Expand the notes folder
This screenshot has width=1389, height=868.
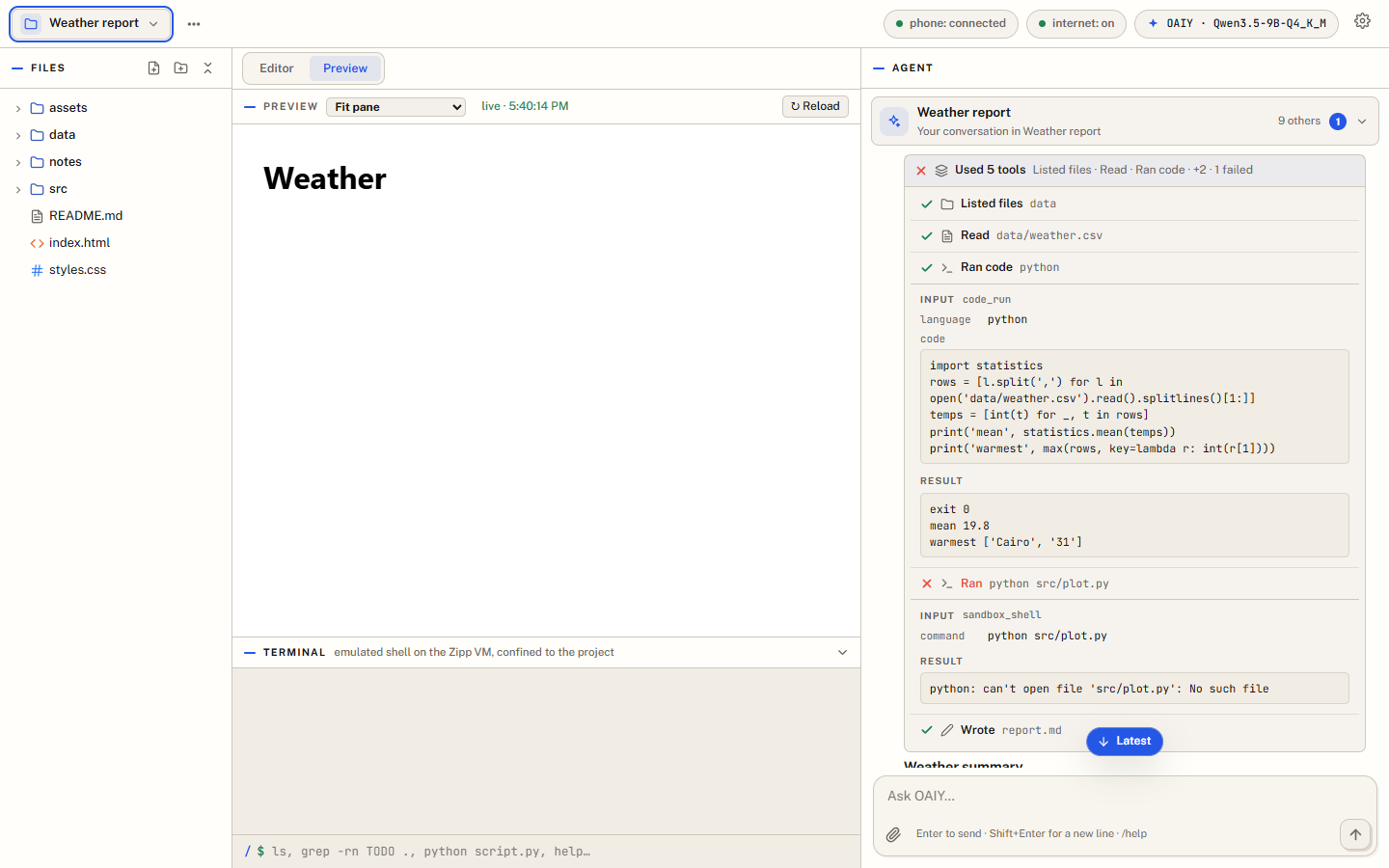coord(116,162)
